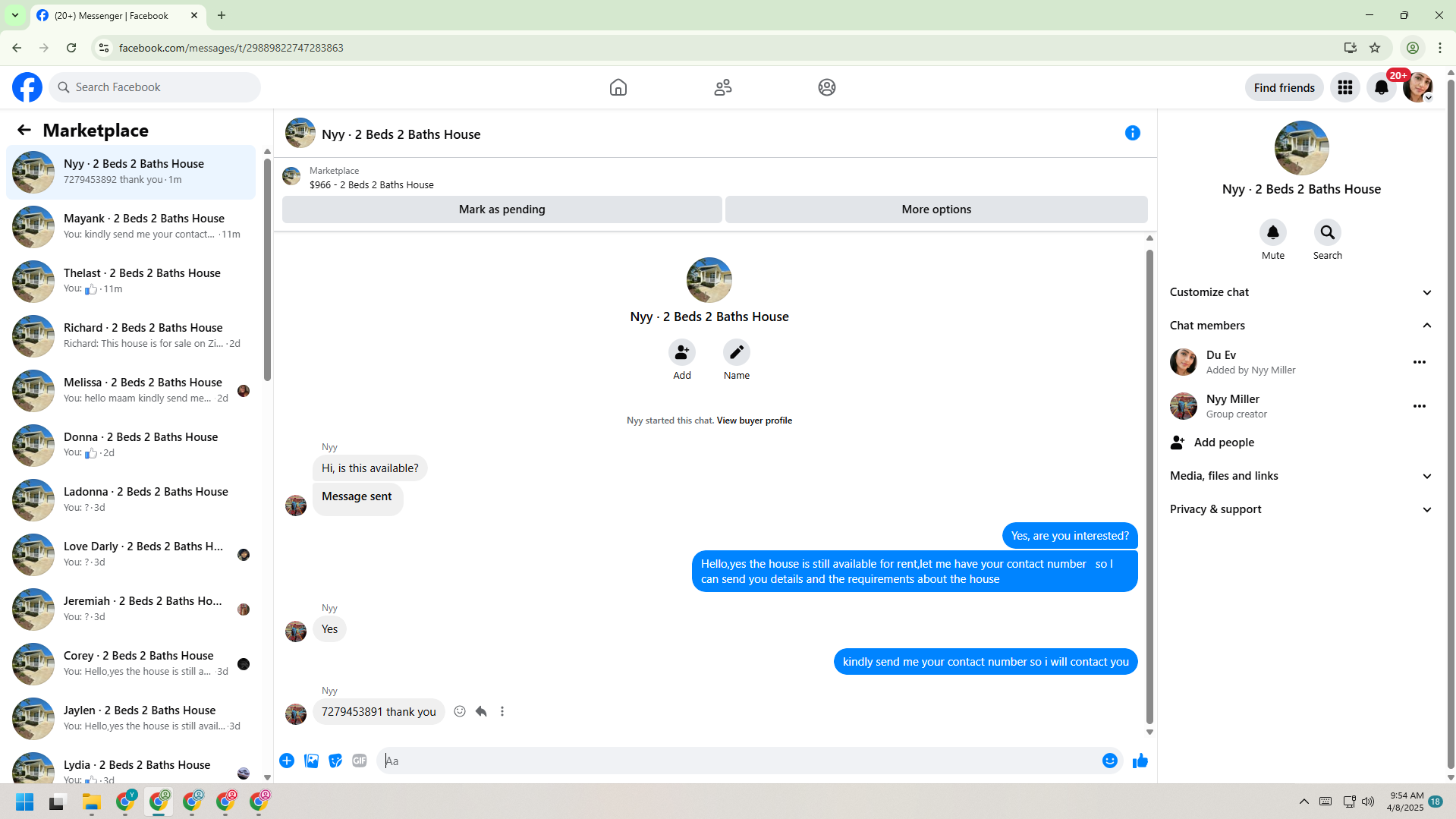Viewport: 1456px width, 819px height.
Task: Reply to the 7279453891 message
Action: pos(481,711)
